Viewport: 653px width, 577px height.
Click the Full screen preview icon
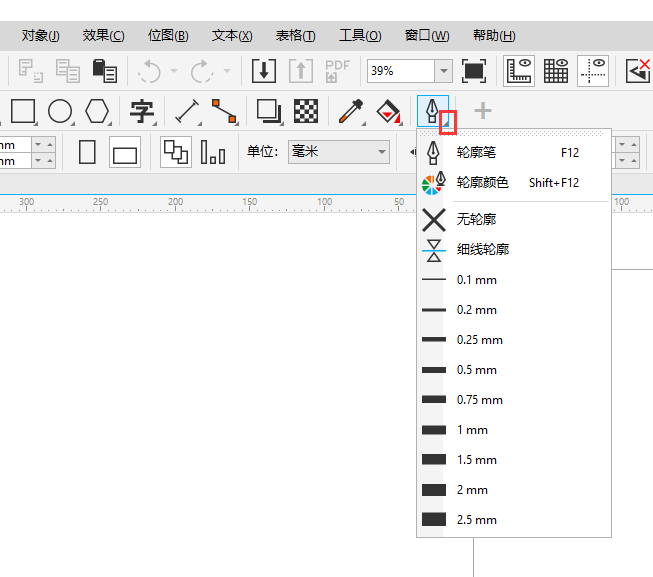click(x=474, y=71)
